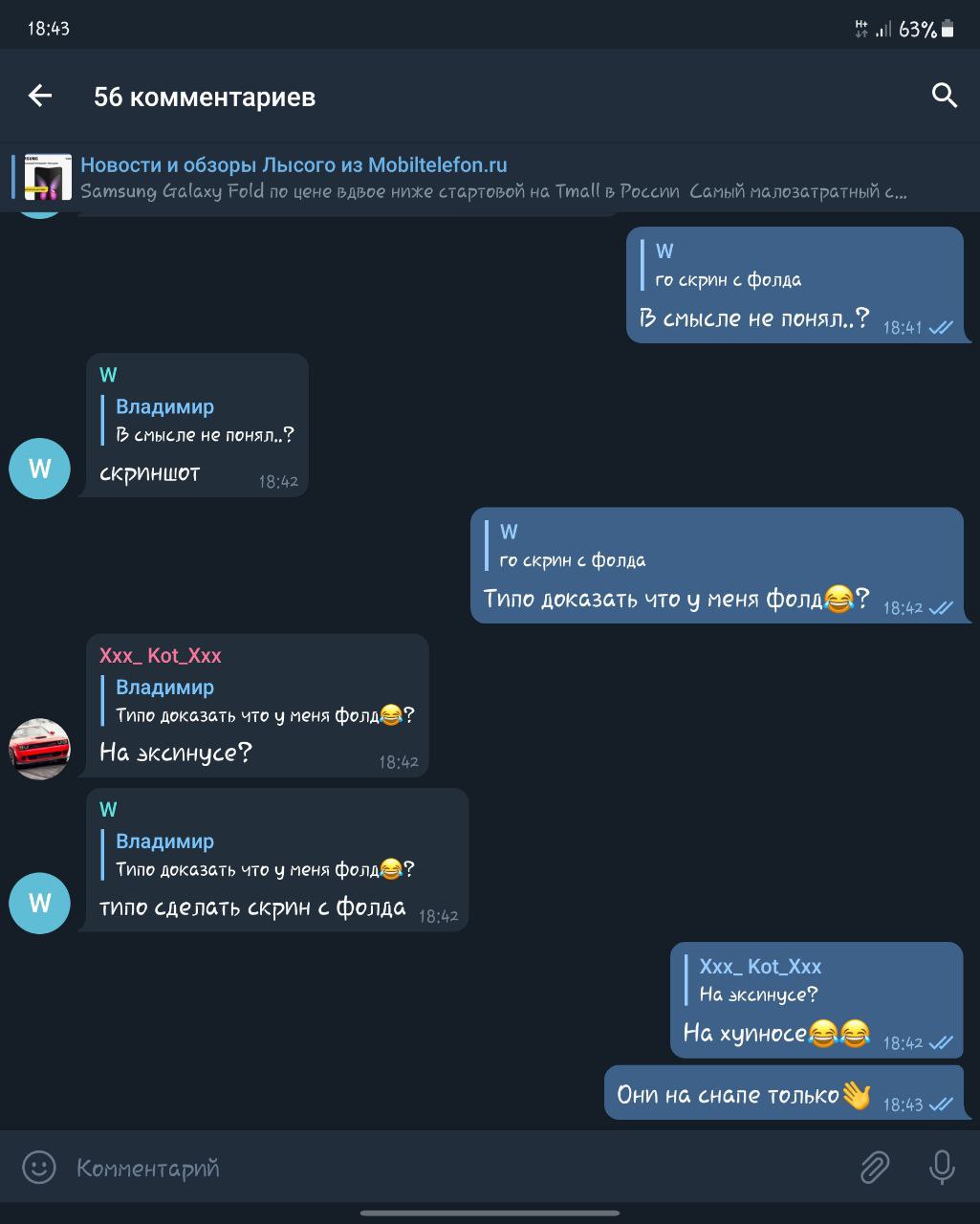Open the red car avatar of Xxx_Kot_Xxx

click(x=39, y=749)
